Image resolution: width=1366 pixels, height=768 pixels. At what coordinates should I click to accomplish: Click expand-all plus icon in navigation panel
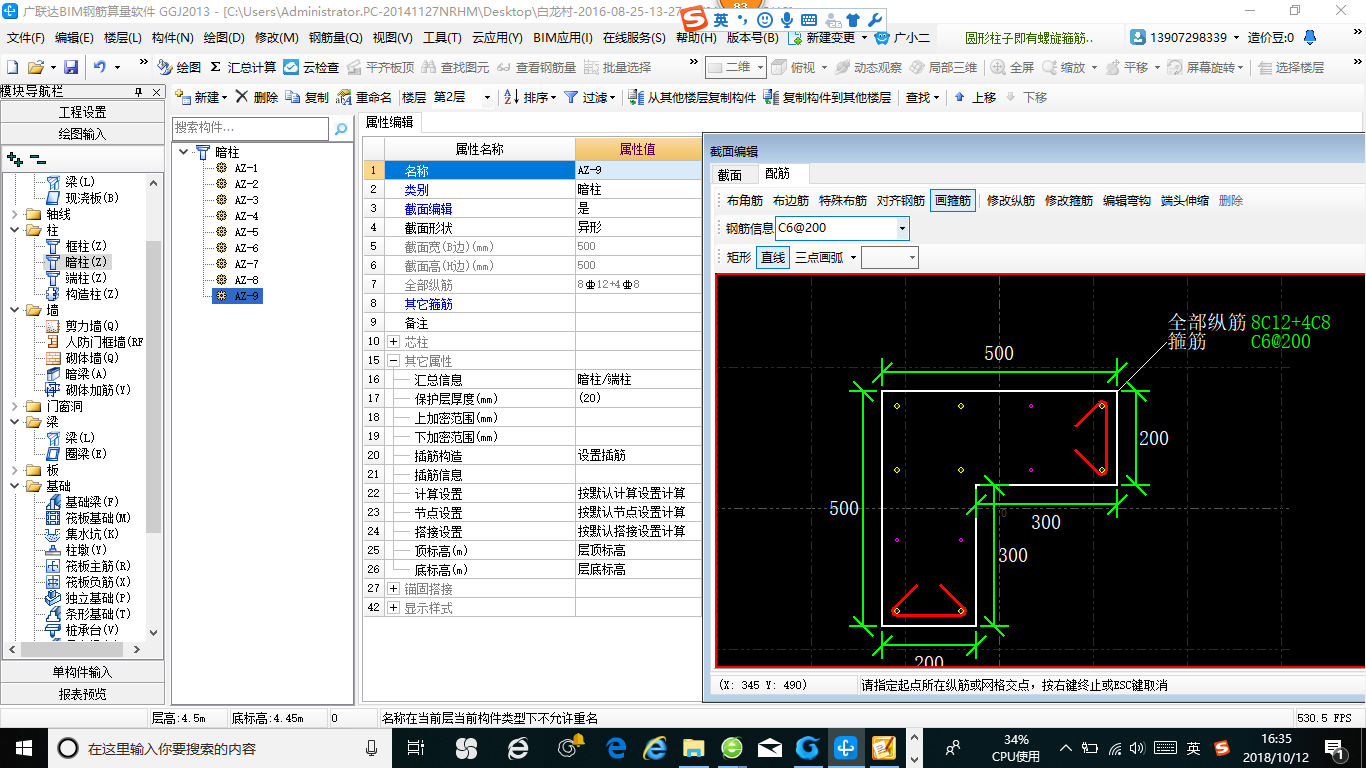15,159
